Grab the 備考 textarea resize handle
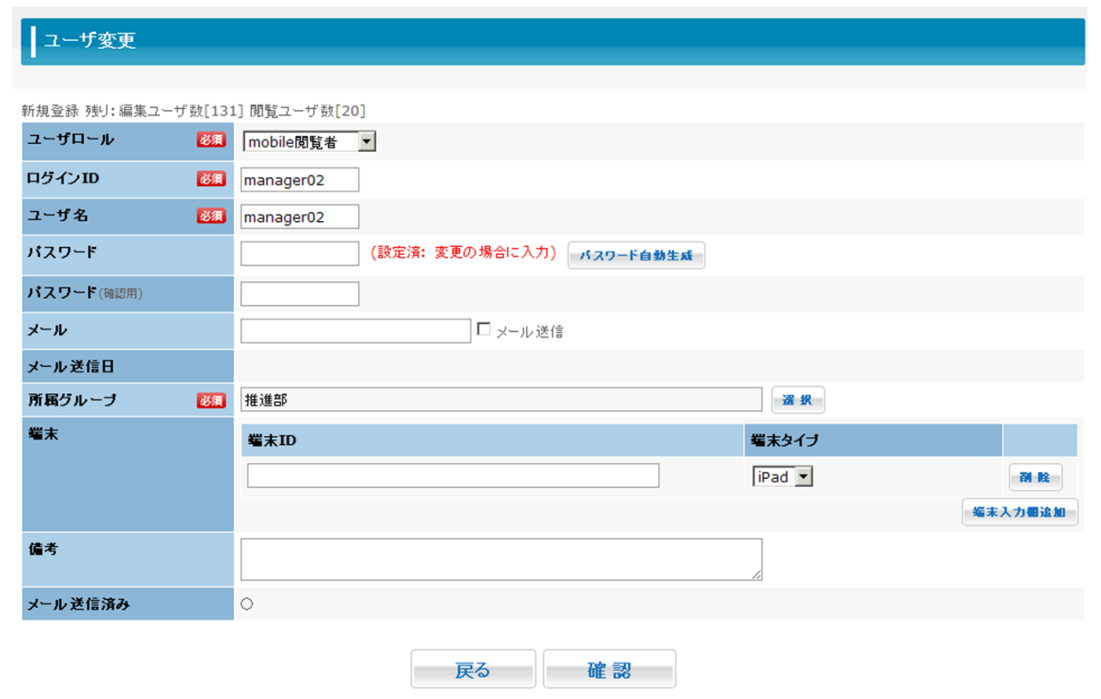 [x=756, y=575]
